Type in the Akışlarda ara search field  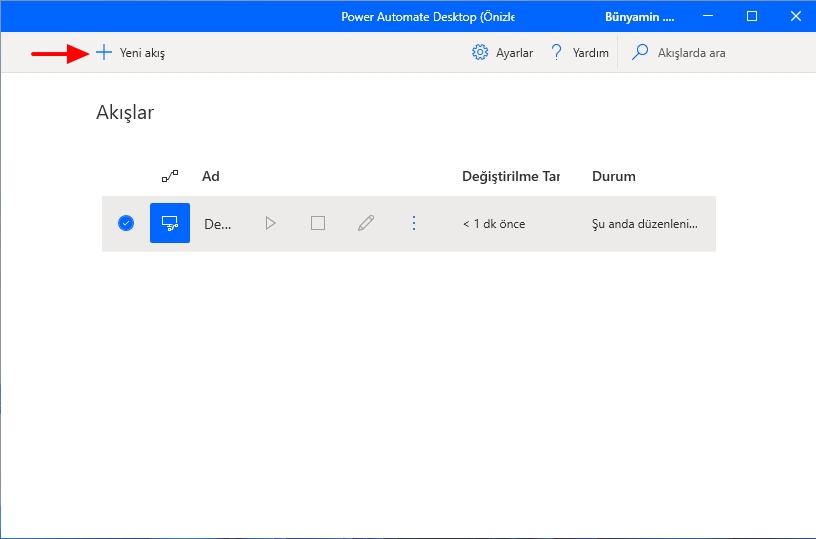pos(692,53)
